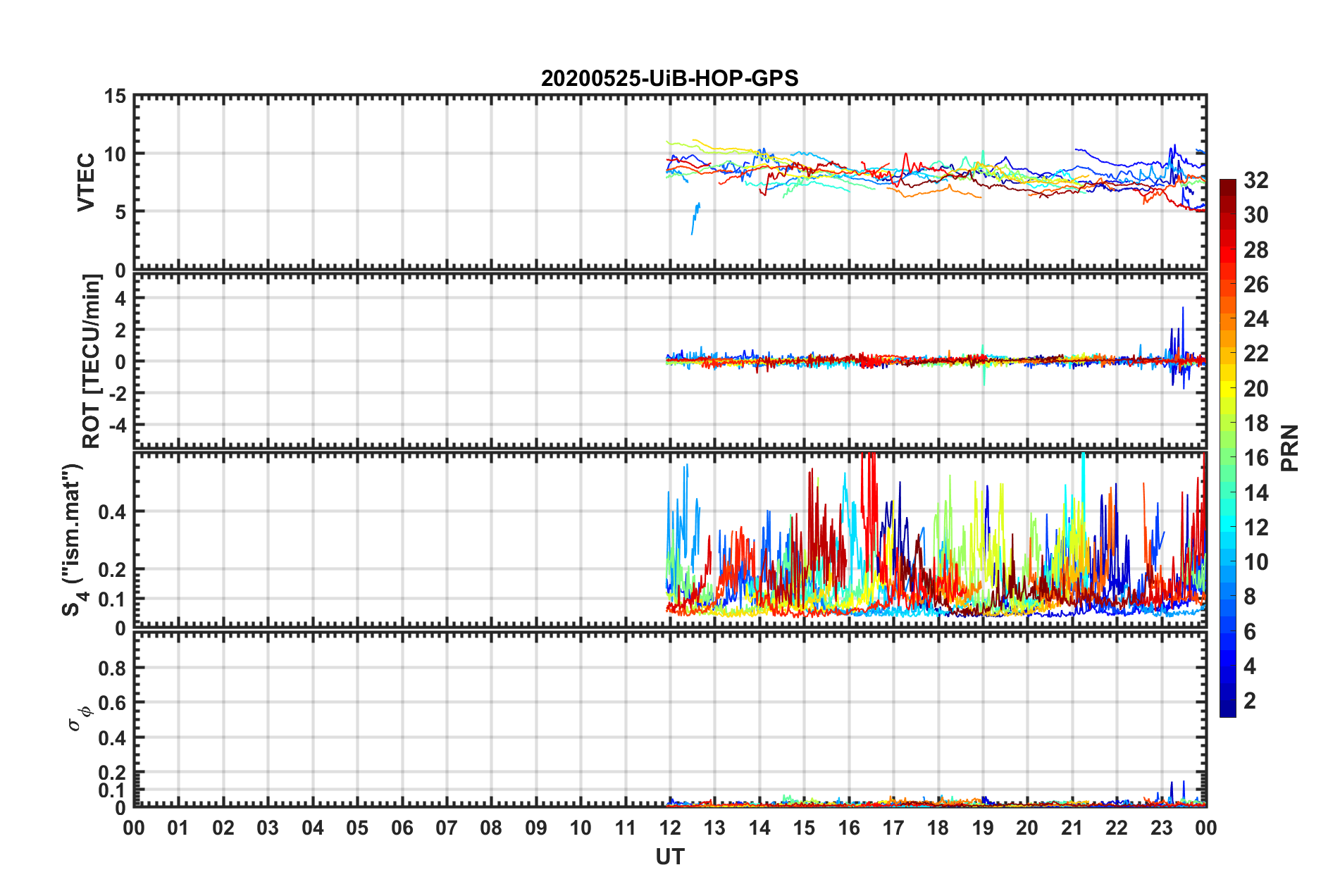Select the "13" UT hour tick label
Image resolution: width=1340 pixels, height=896 pixels.
point(714,828)
